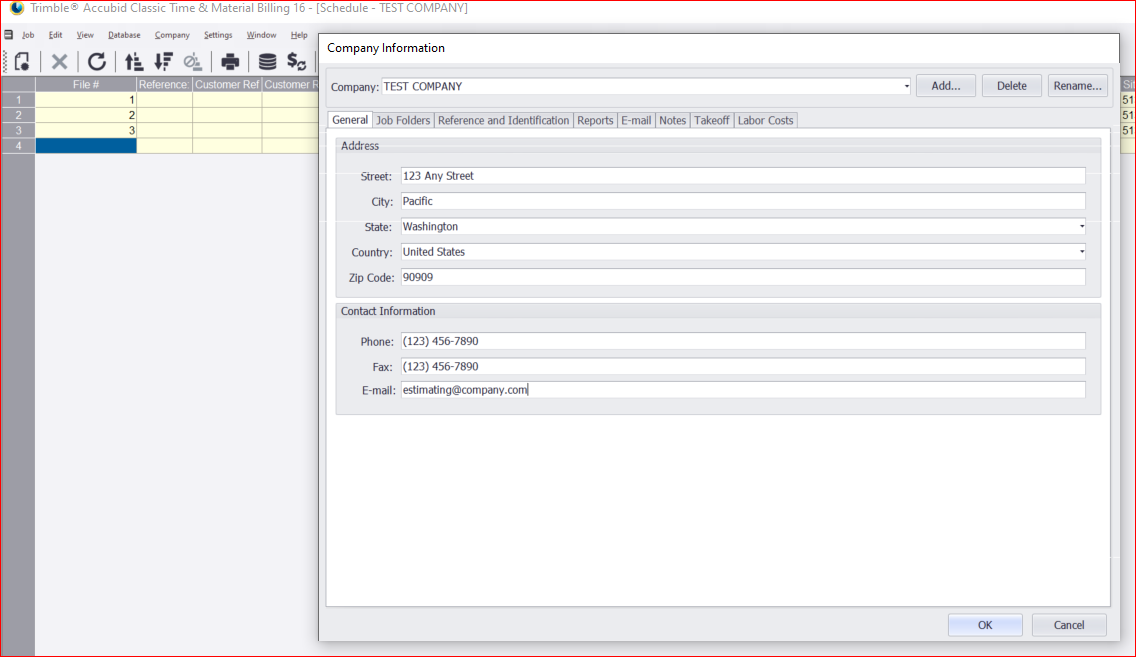This screenshot has height=657, width=1136.
Task: Click the sort ascending toolbar icon
Action: point(134,62)
